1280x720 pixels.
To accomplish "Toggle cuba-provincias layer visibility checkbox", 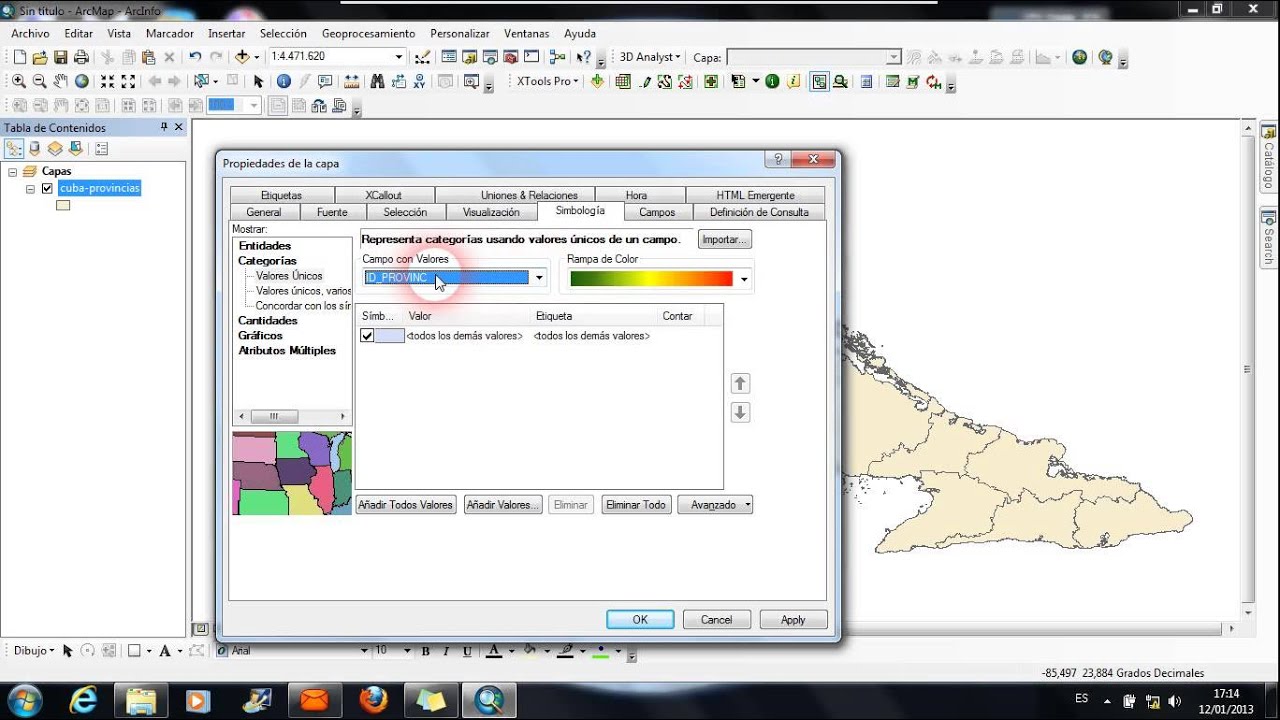I will (47, 188).
